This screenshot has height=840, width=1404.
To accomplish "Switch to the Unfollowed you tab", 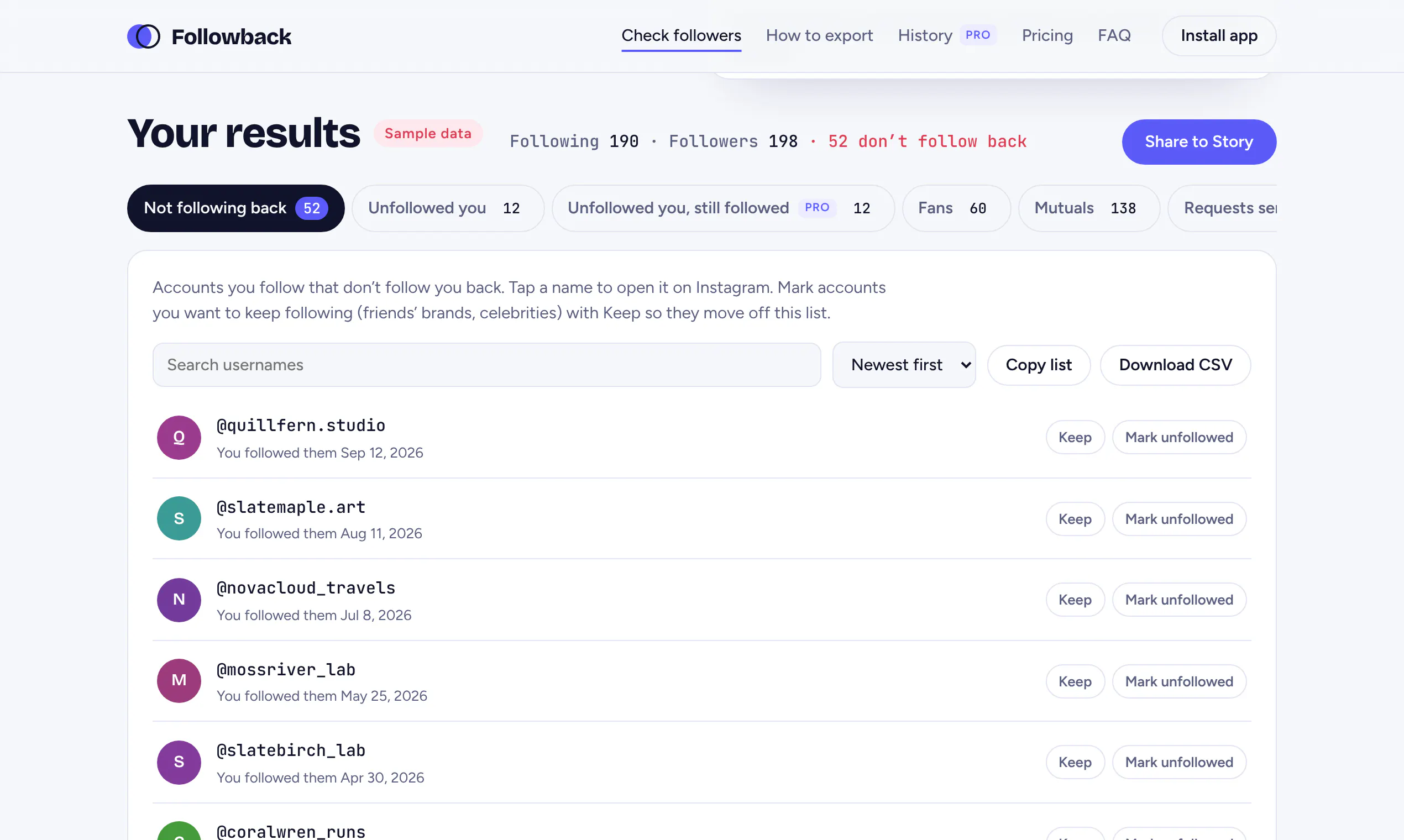I will click(x=448, y=208).
